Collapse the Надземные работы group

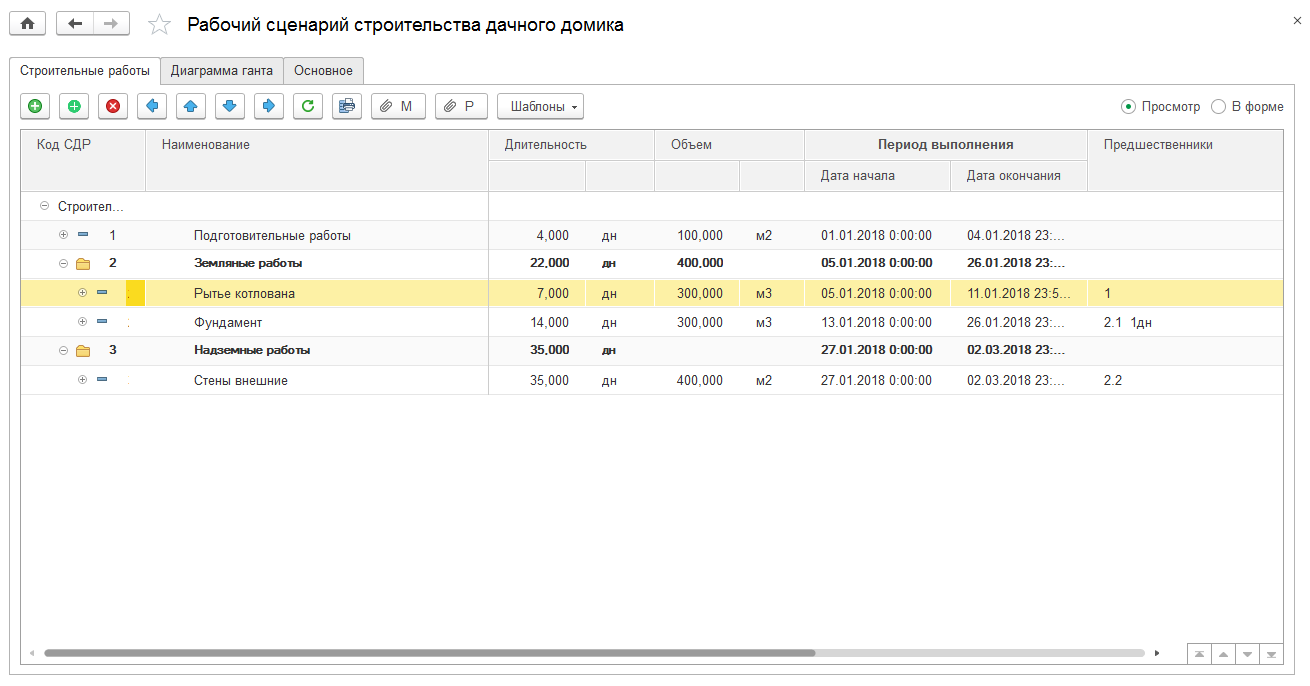pos(64,351)
